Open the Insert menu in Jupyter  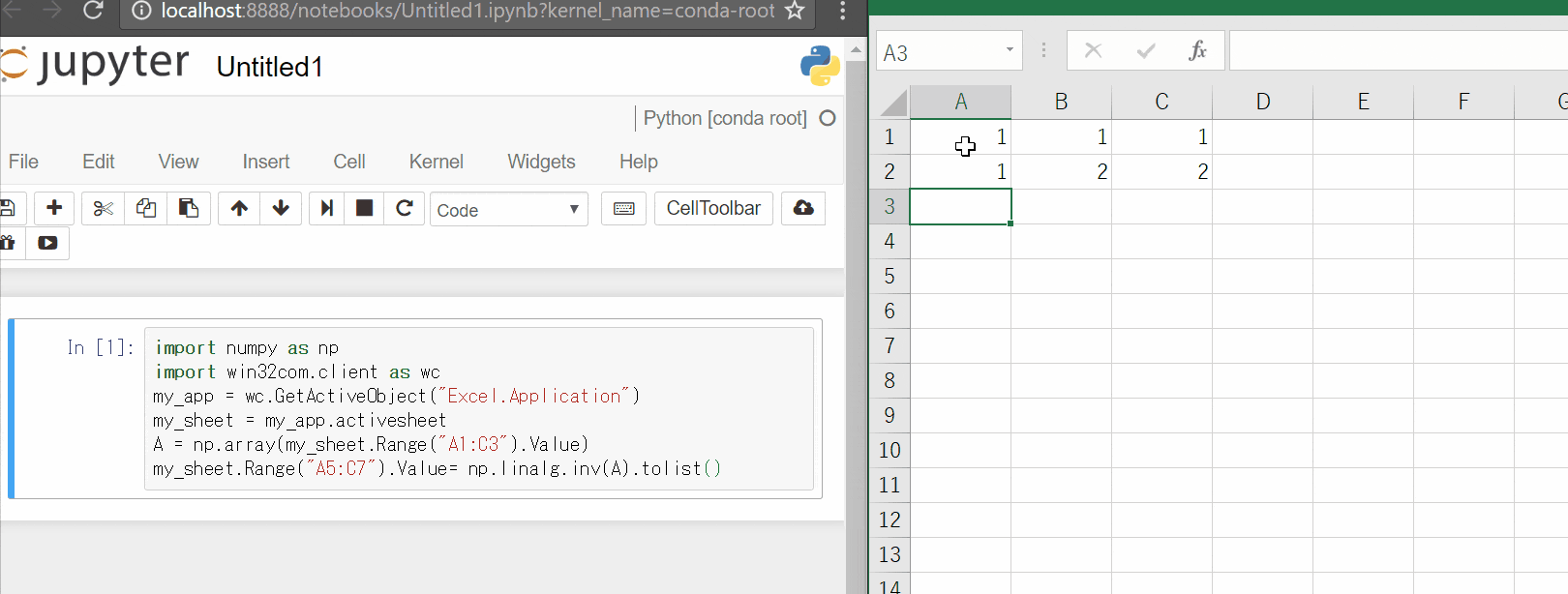tap(266, 162)
